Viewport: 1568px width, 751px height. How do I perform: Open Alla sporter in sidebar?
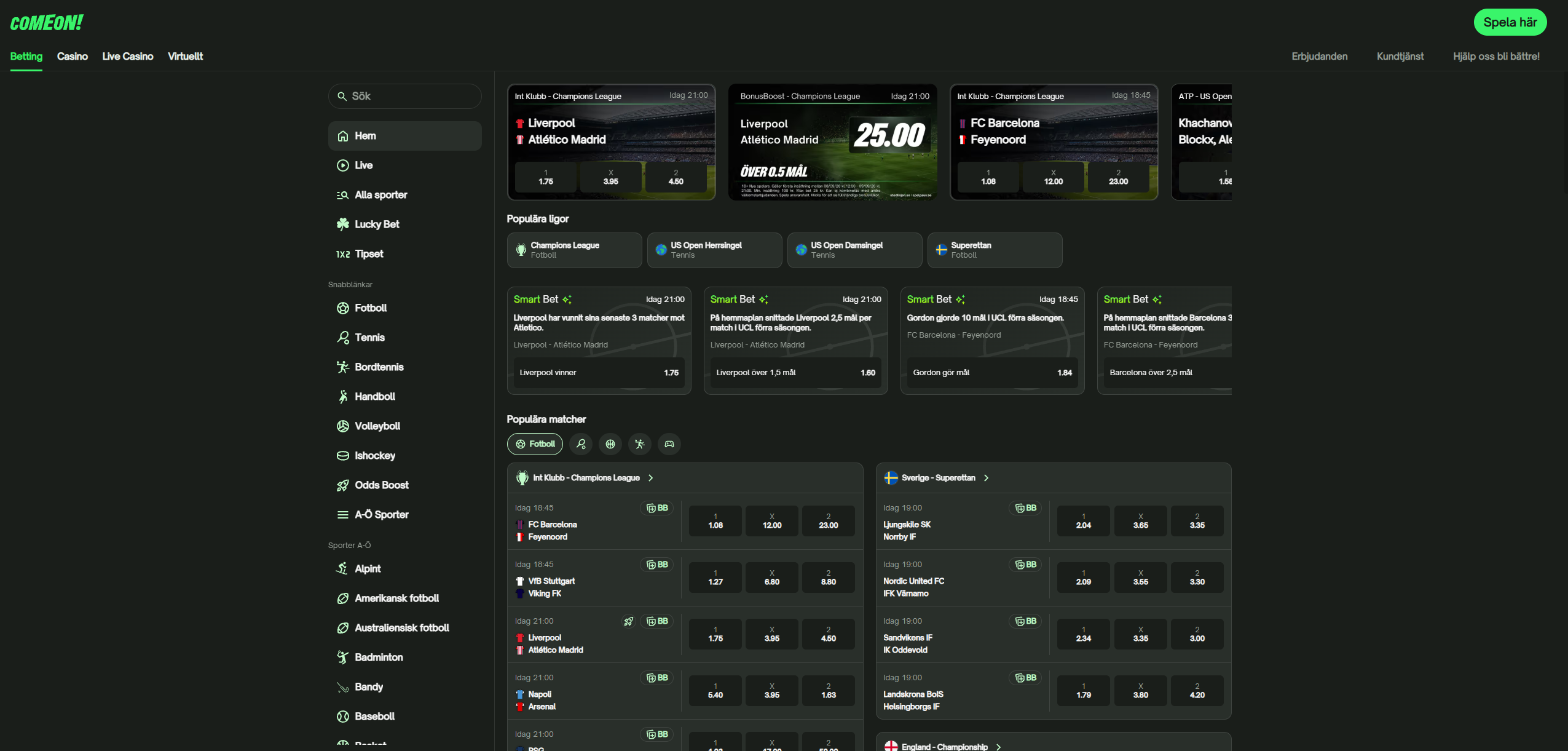click(404, 195)
